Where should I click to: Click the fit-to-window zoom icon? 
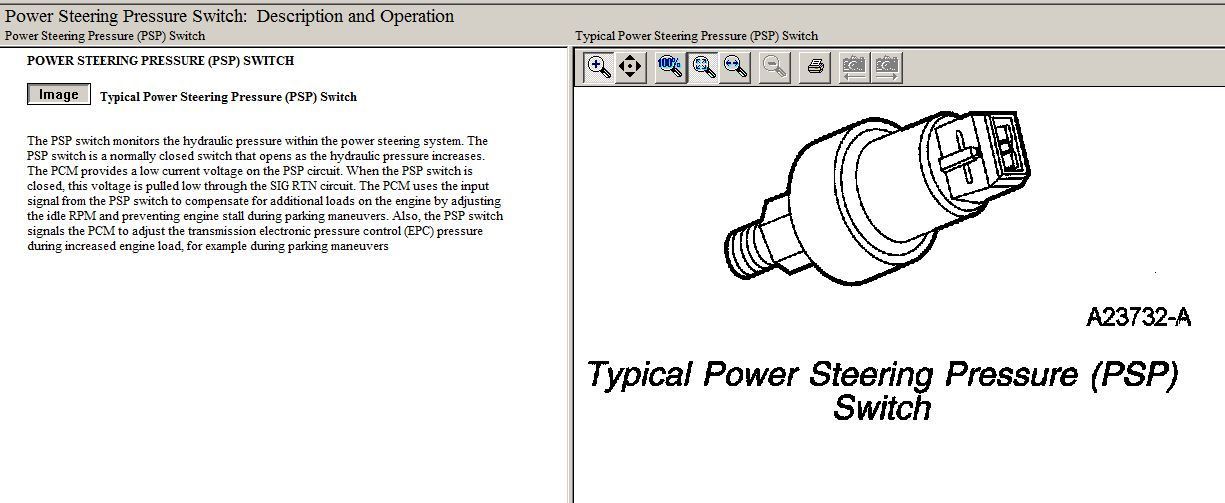coord(704,67)
